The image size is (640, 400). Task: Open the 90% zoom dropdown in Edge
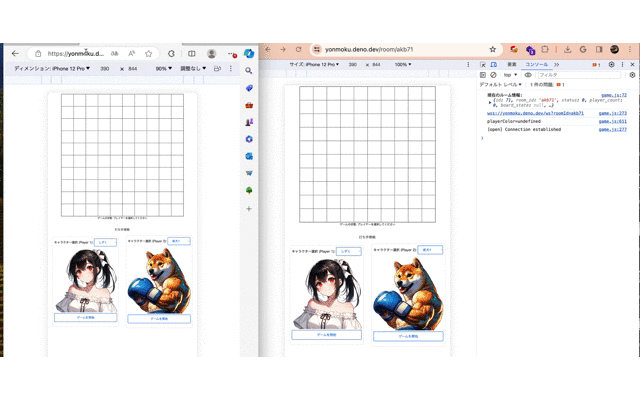(164, 69)
